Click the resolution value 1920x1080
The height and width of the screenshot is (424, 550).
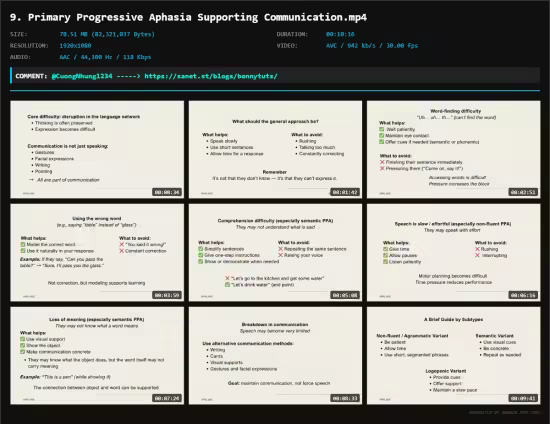click(x=75, y=46)
